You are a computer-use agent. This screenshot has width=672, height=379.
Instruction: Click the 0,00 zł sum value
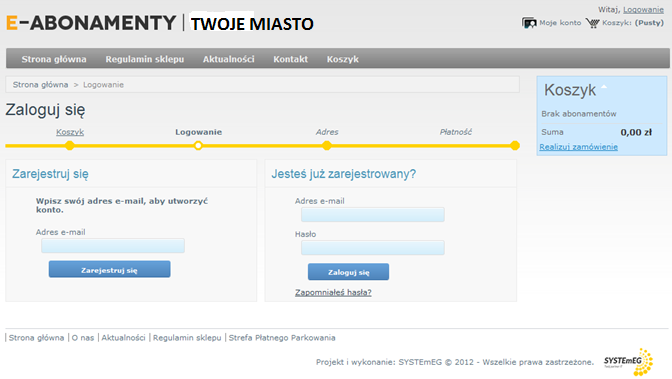coord(636,132)
